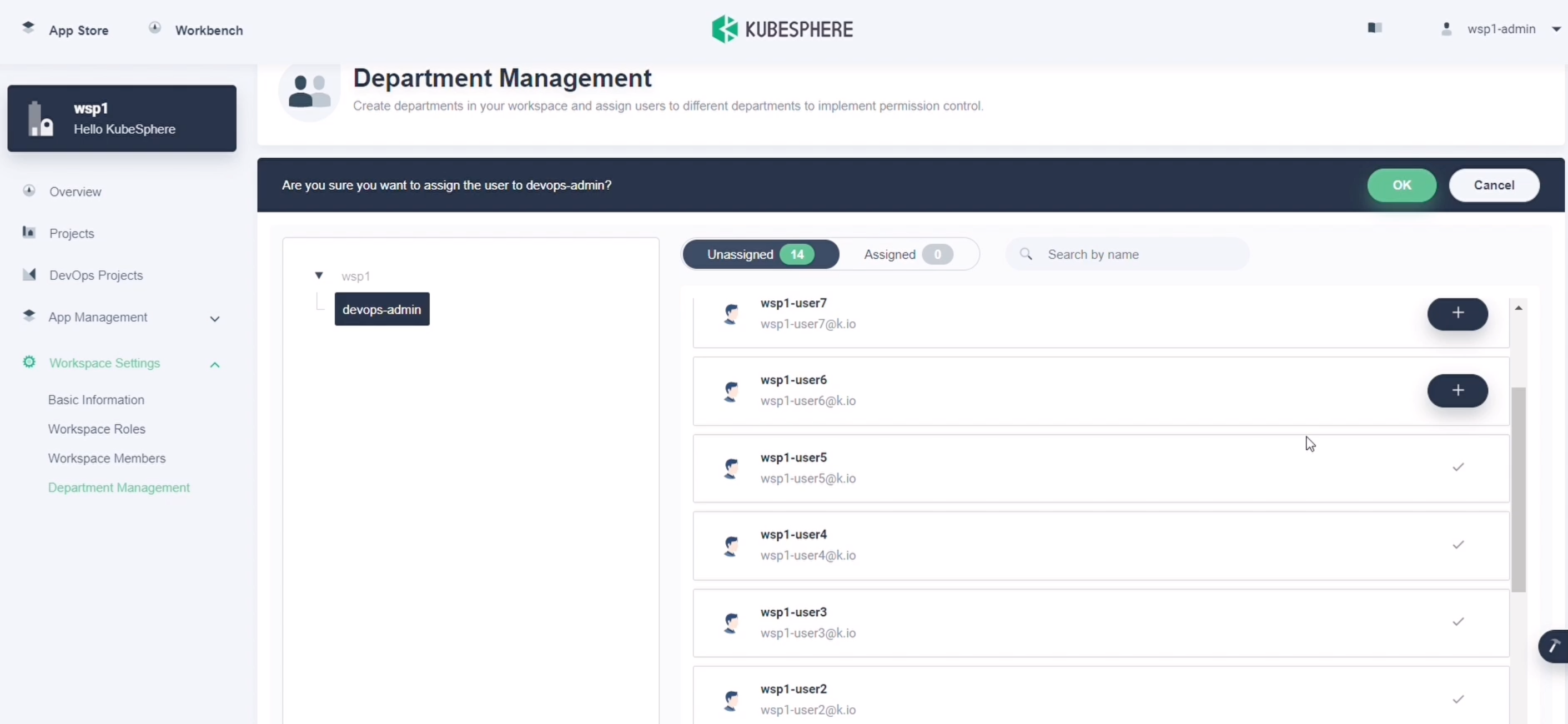The width and height of the screenshot is (1568, 724).
Task: Click the checkmark for wsp1-user3
Action: coord(1458,622)
